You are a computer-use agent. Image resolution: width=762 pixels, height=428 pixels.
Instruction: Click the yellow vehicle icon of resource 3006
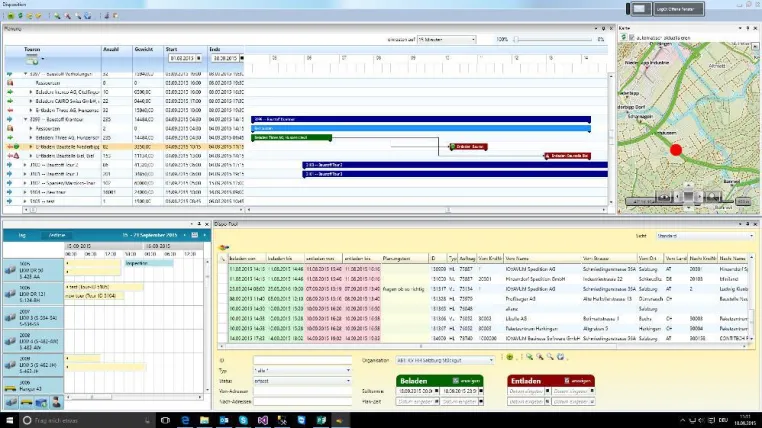(x=10, y=388)
